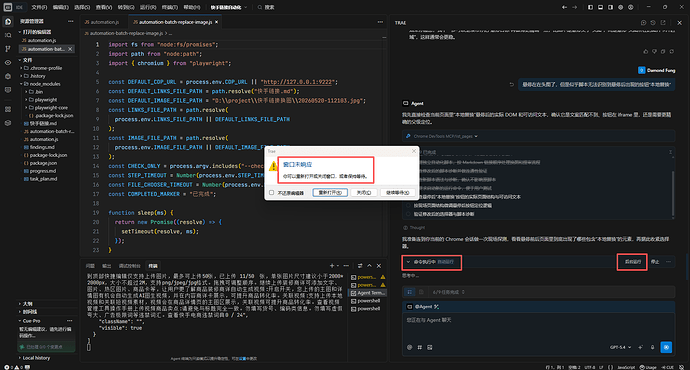Expand the Local history section
Screen dimensions: 690x370
(x=34, y=358)
